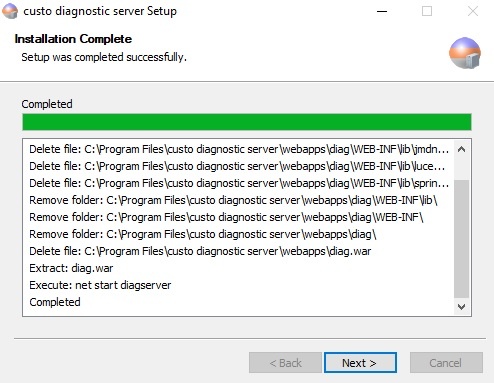Minimize the setup window

[x=382, y=11]
